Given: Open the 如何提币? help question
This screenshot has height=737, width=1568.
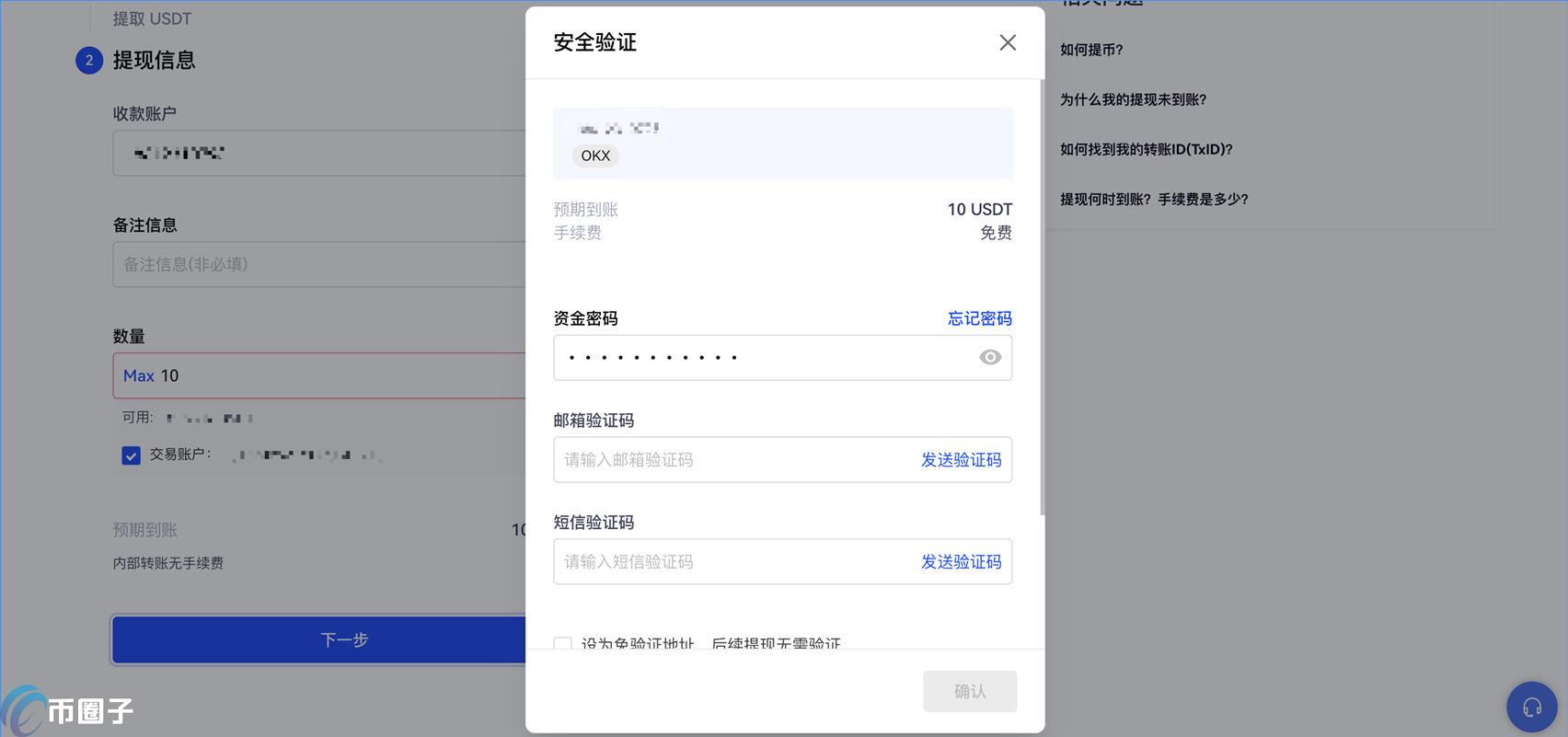Looking at the screenshot, I should coord(1091,50).
